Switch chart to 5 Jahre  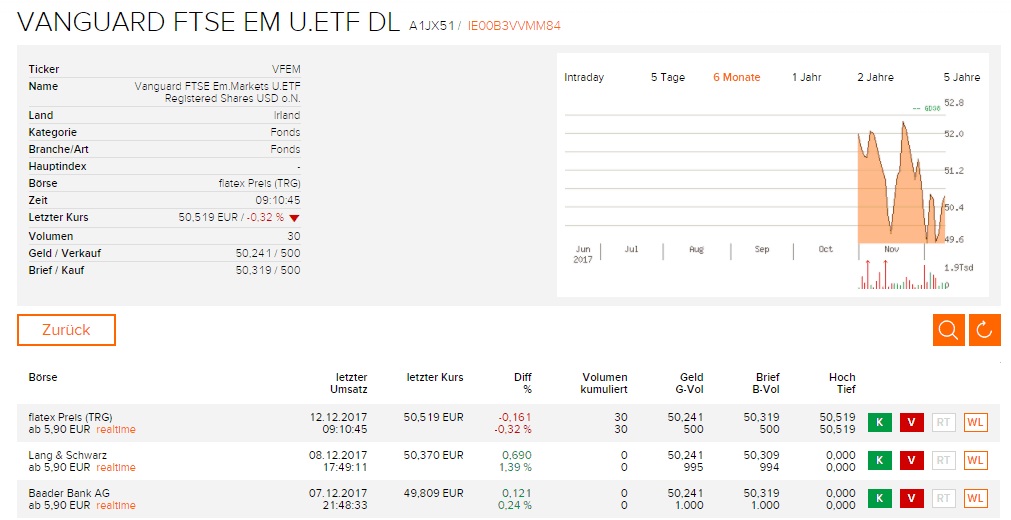click(x=962, y=77)
